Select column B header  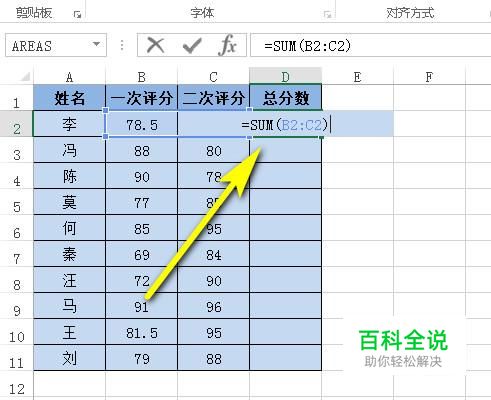coord(142,77)
